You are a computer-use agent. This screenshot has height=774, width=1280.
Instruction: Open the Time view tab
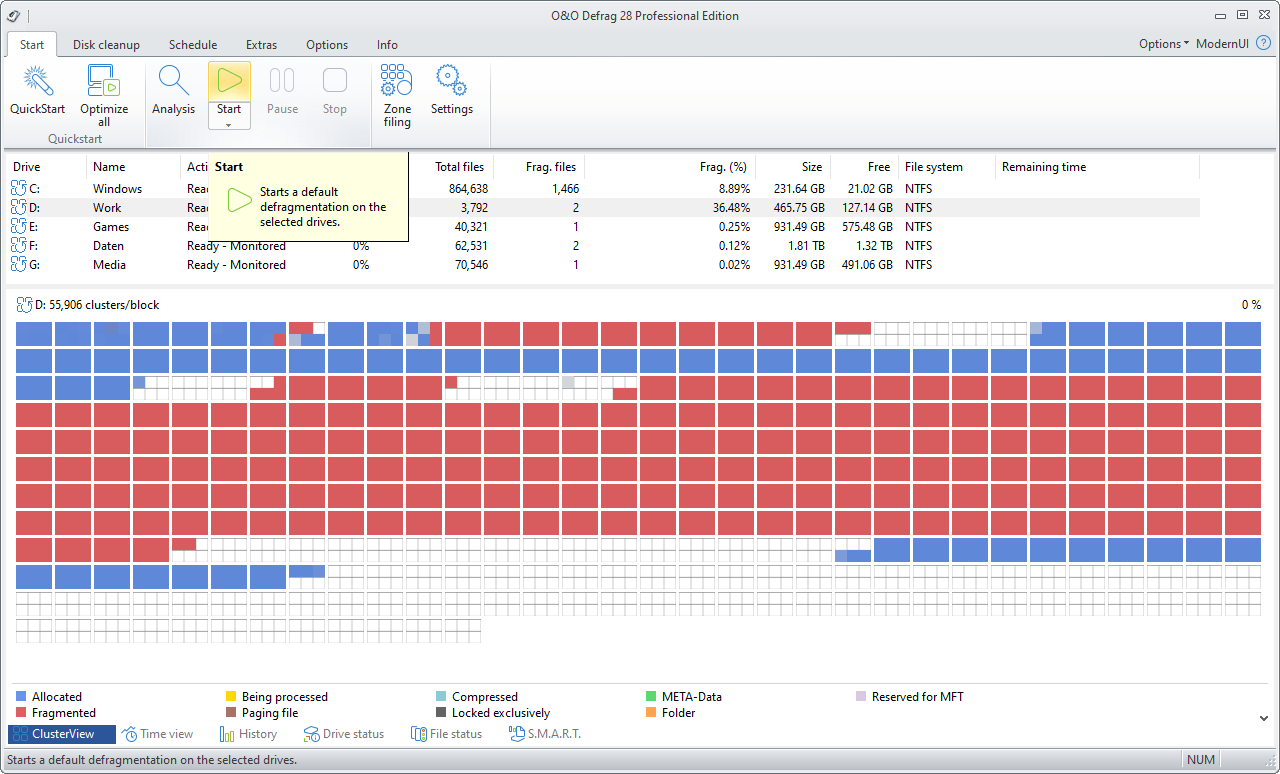point(158,734)
